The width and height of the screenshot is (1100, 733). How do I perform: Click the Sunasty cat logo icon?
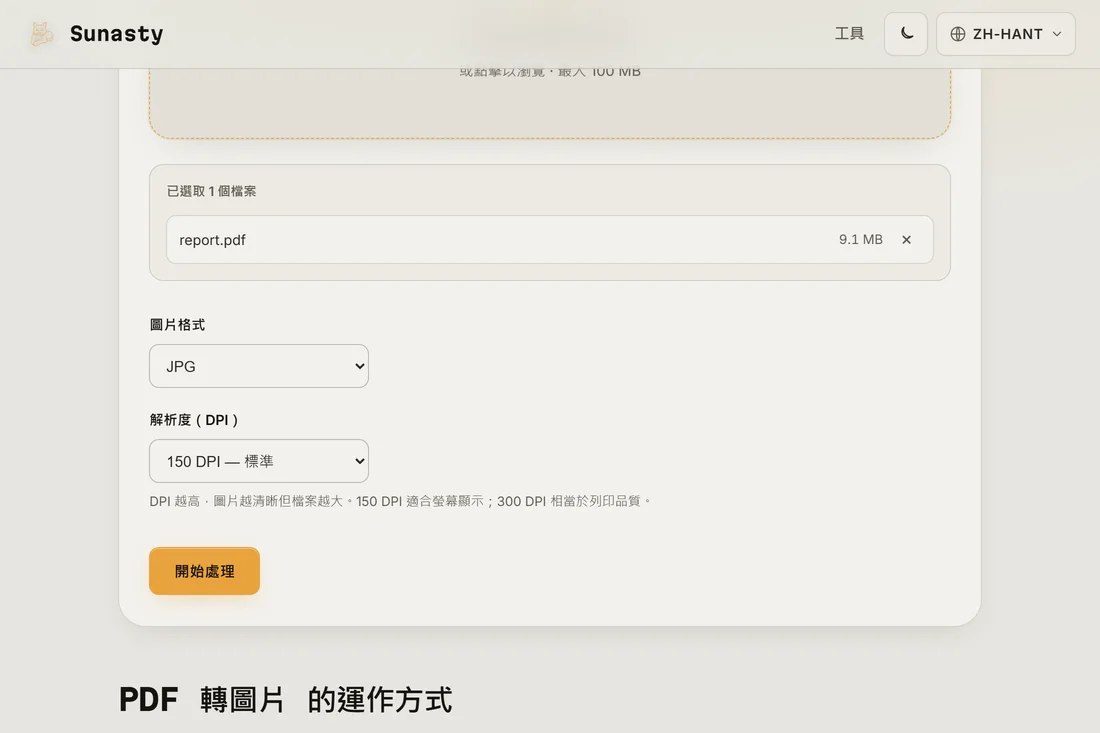coord(41,34)
